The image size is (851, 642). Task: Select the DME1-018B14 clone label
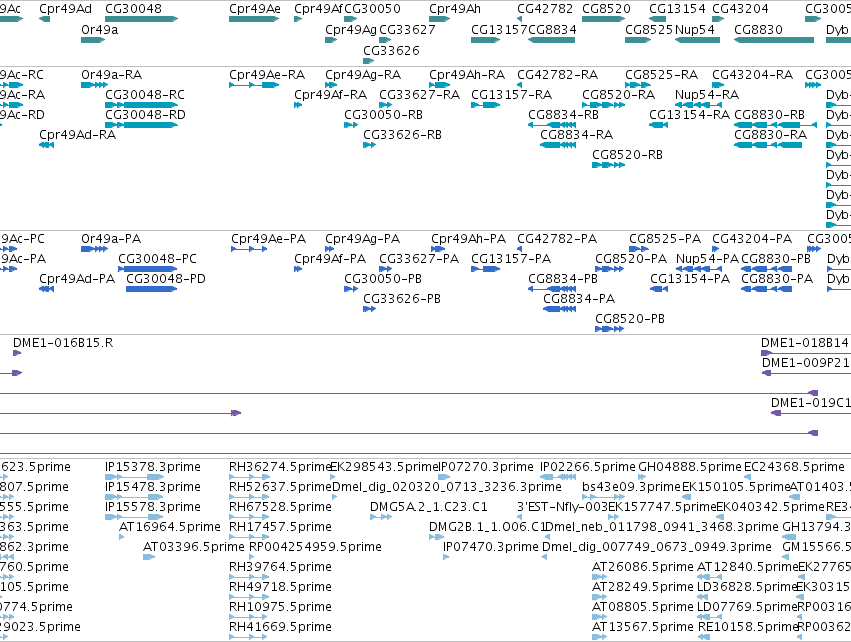tap(804, 343)
